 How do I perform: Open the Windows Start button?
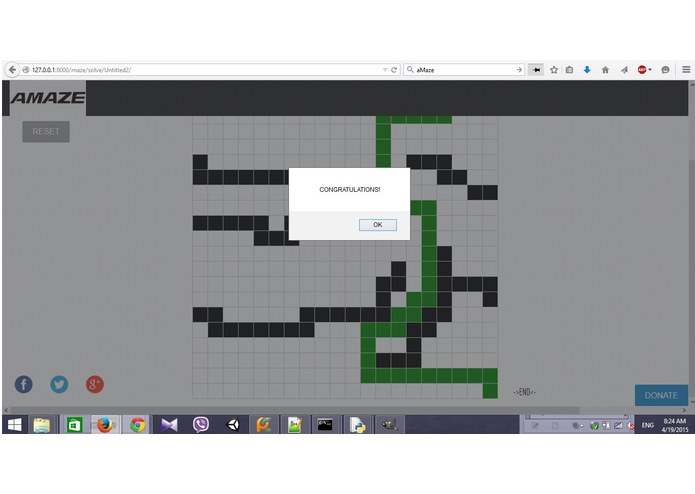pos(15,425)
